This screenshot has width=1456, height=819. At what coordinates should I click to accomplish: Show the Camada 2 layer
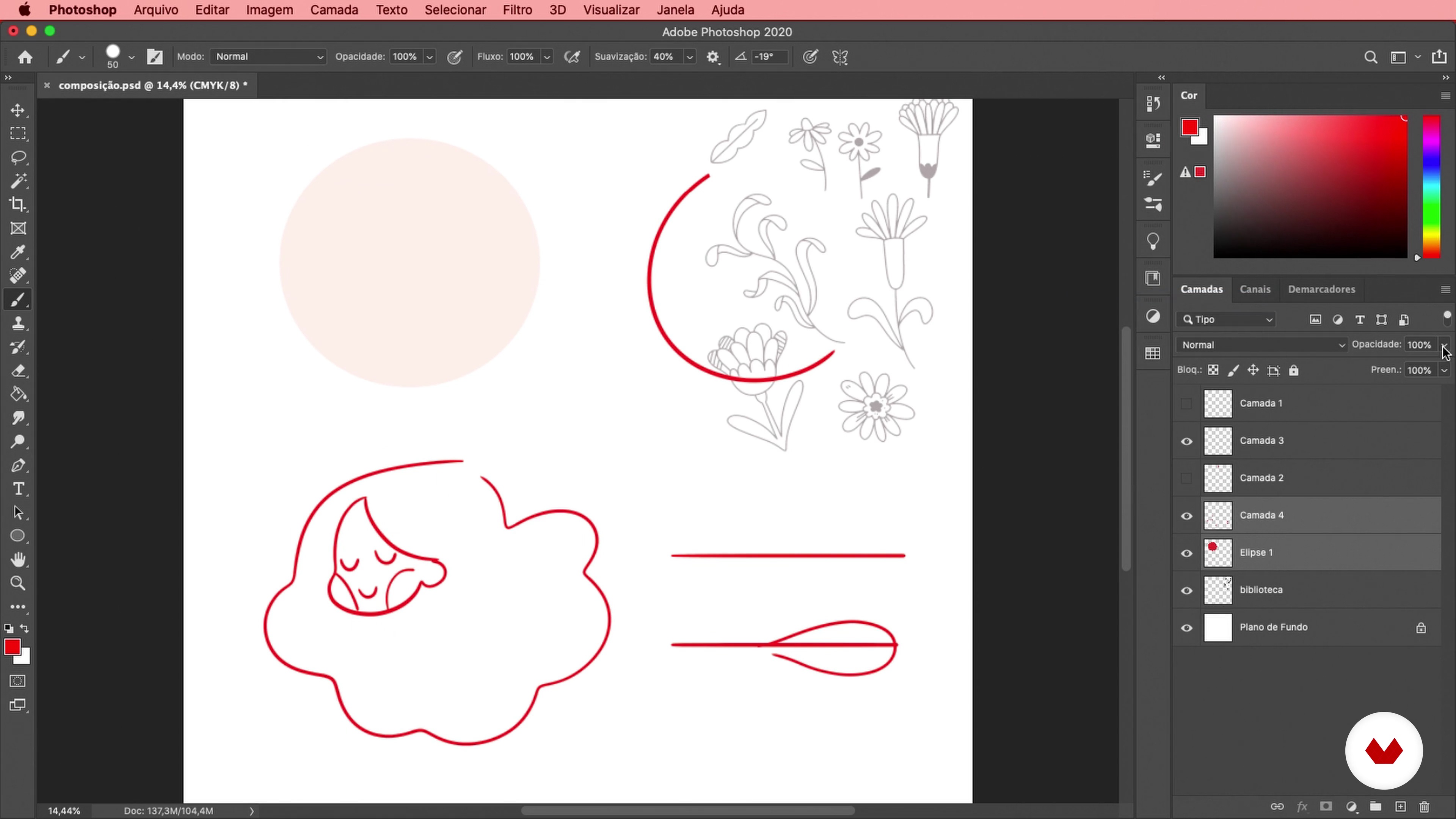[1186, 478]
